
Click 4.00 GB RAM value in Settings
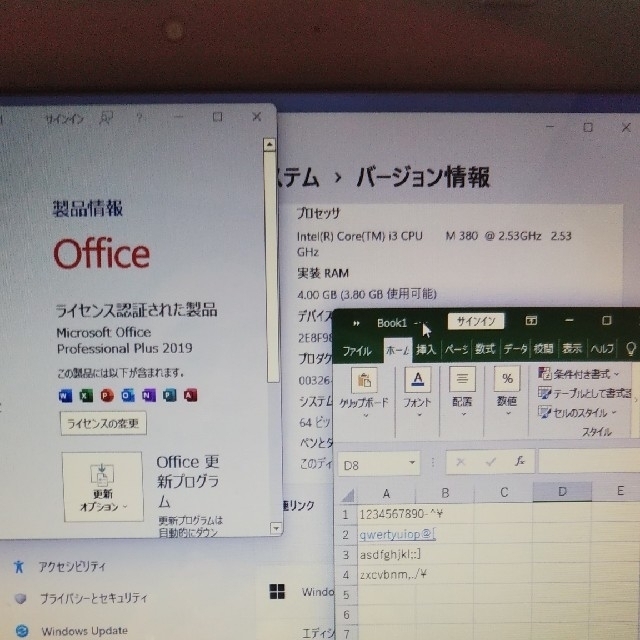[x=367, y=294]
